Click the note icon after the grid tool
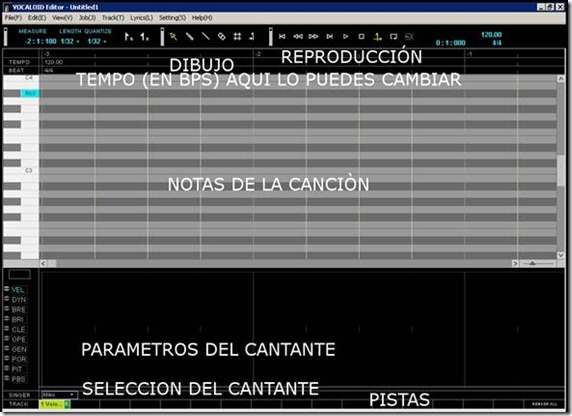572x416 pixels. pos(252,36)
